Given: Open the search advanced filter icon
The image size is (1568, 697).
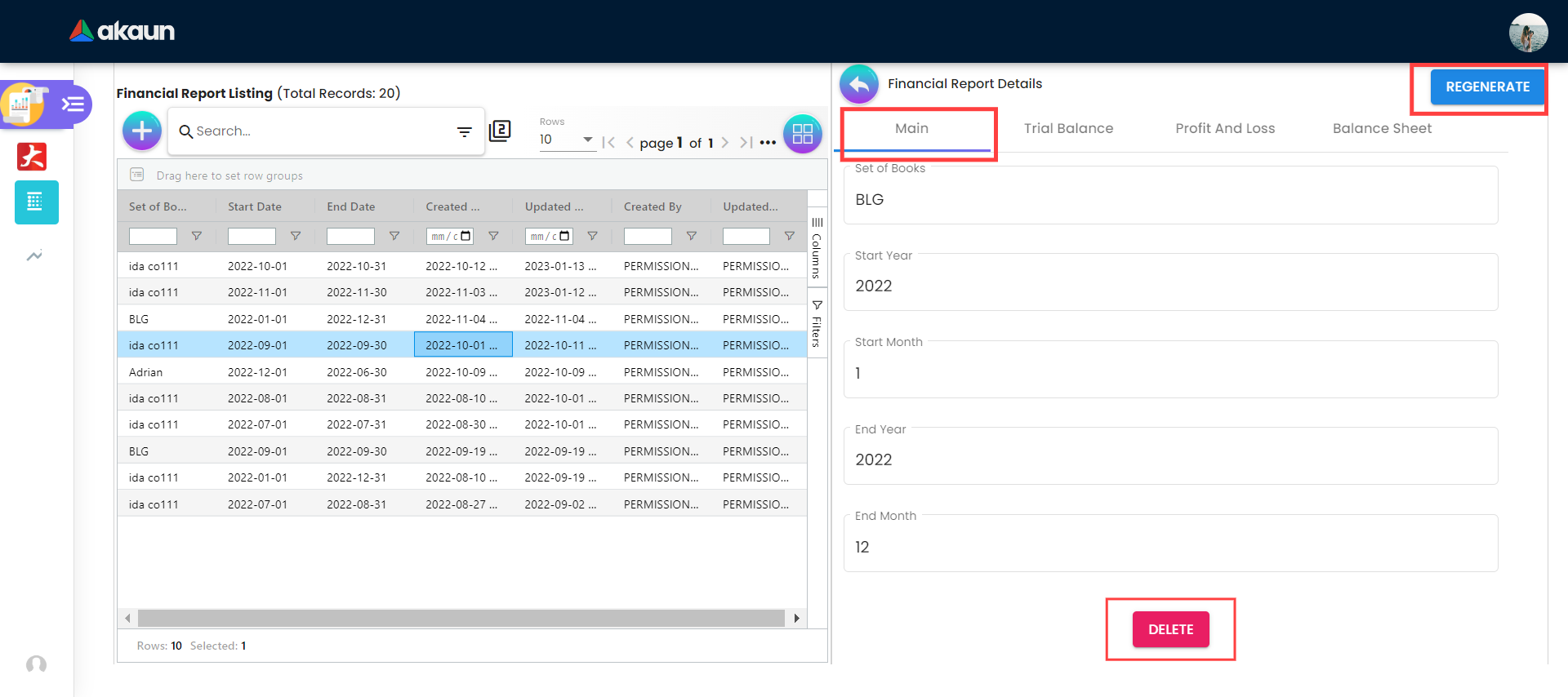Looking at the screenshot, I should coord(464,131).
